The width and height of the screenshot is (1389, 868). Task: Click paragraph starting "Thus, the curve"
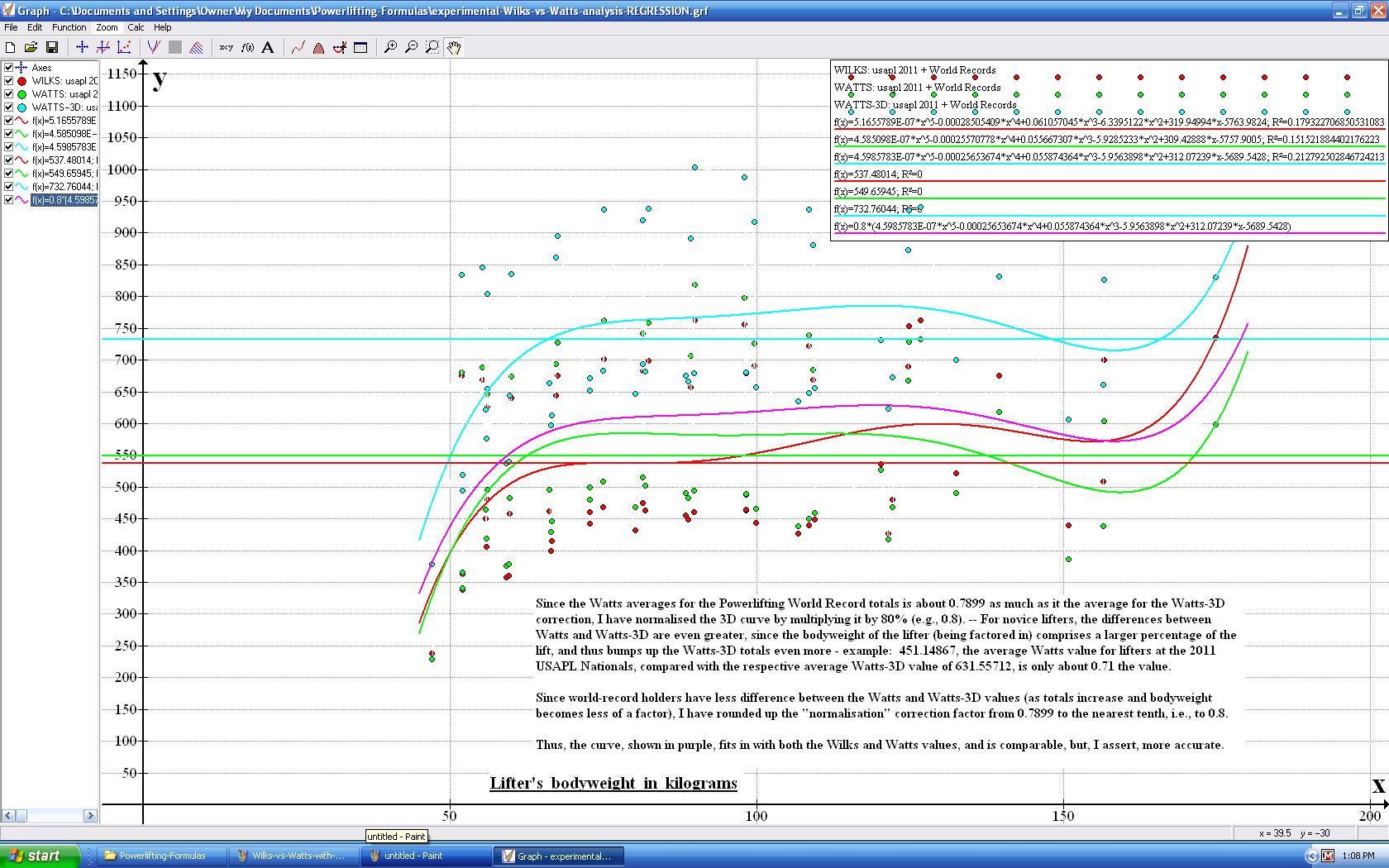tap(880, 745)
